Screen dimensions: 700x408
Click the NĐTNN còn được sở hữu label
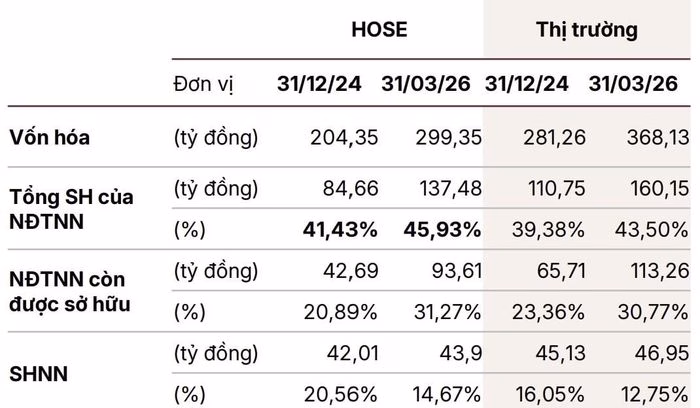pyautogui.click(x=70, y=291)
